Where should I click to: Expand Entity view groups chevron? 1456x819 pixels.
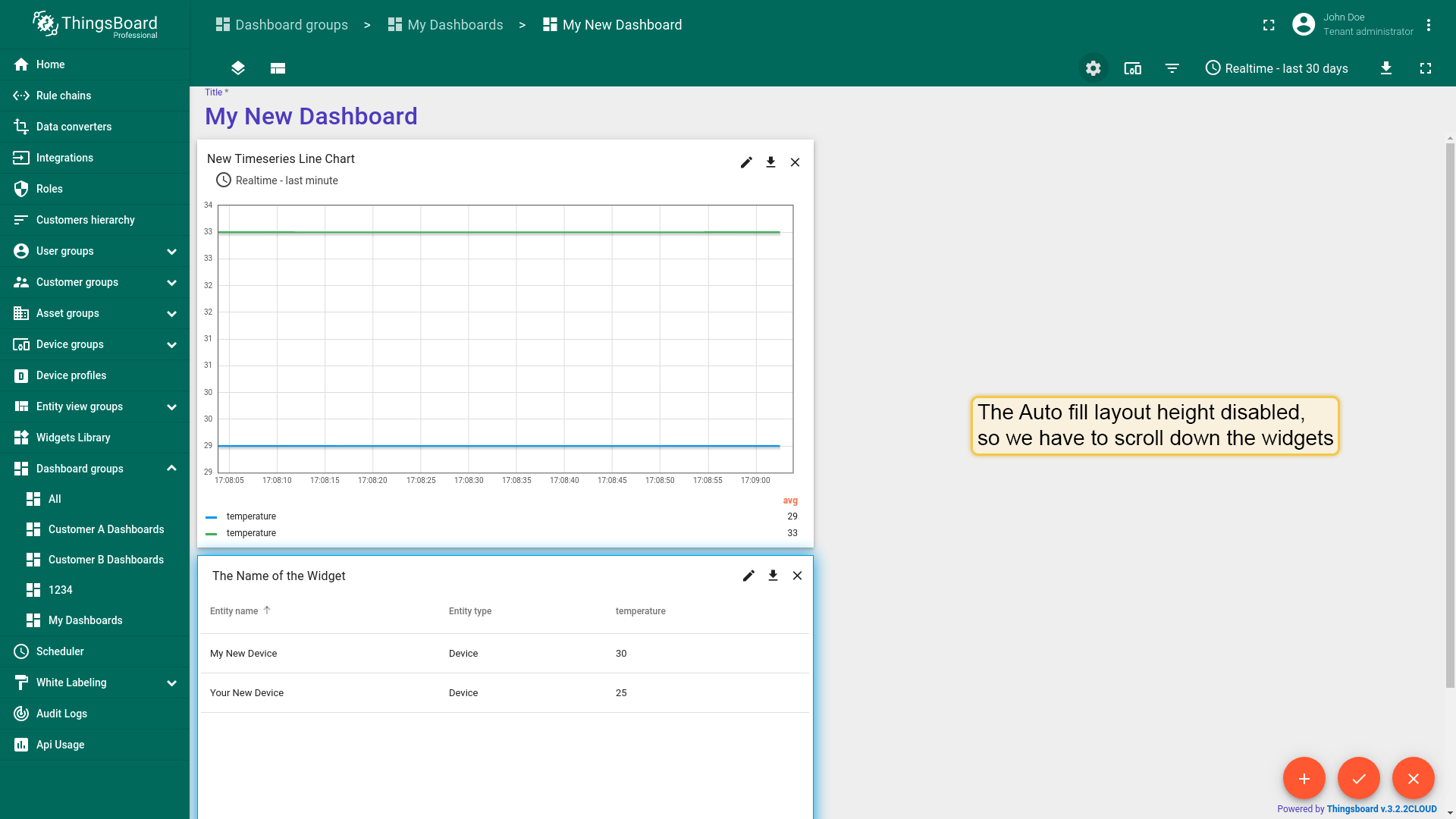[171, 406]
